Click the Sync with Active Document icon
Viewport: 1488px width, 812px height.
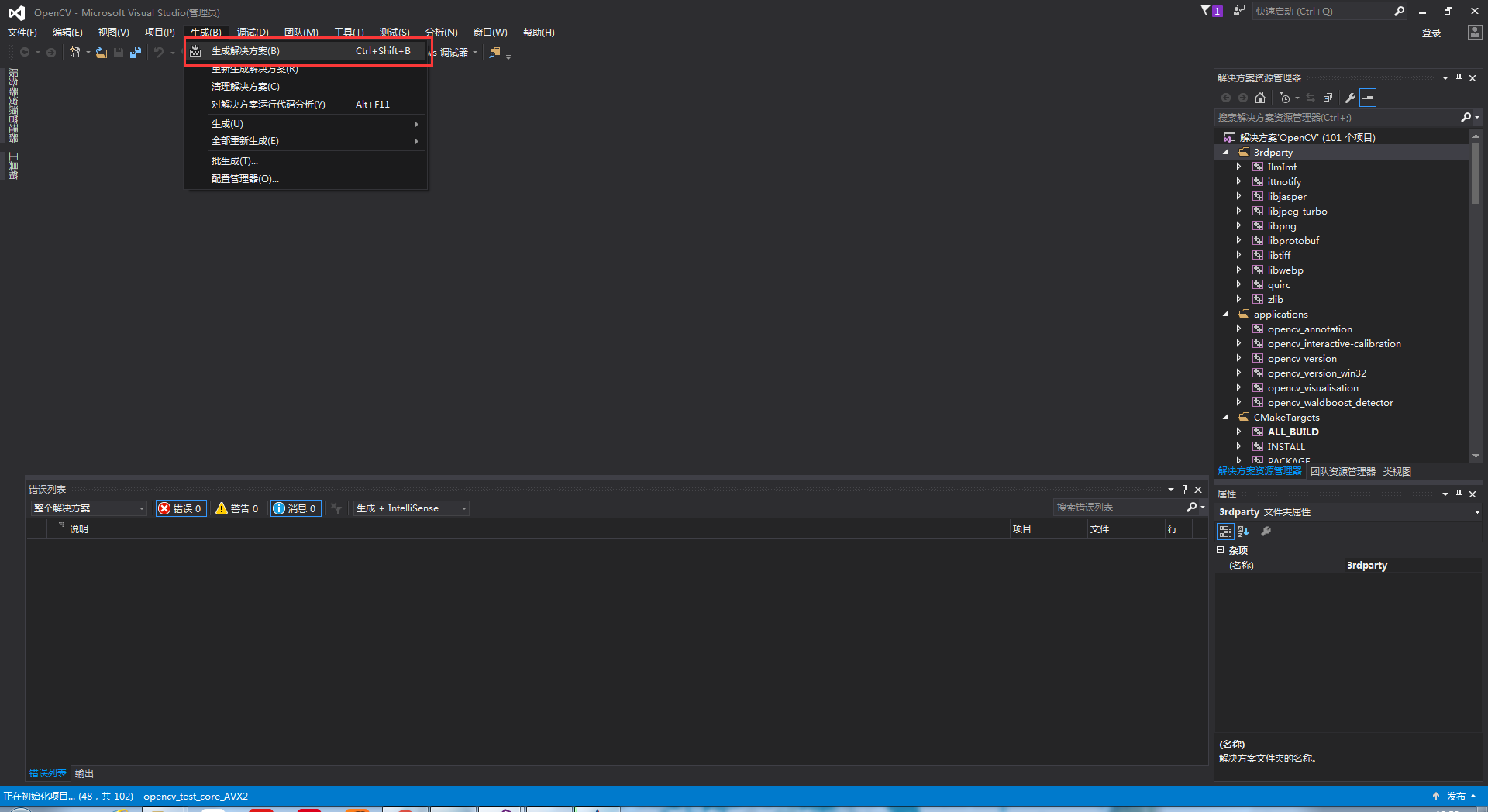(x=1310, y=98)
